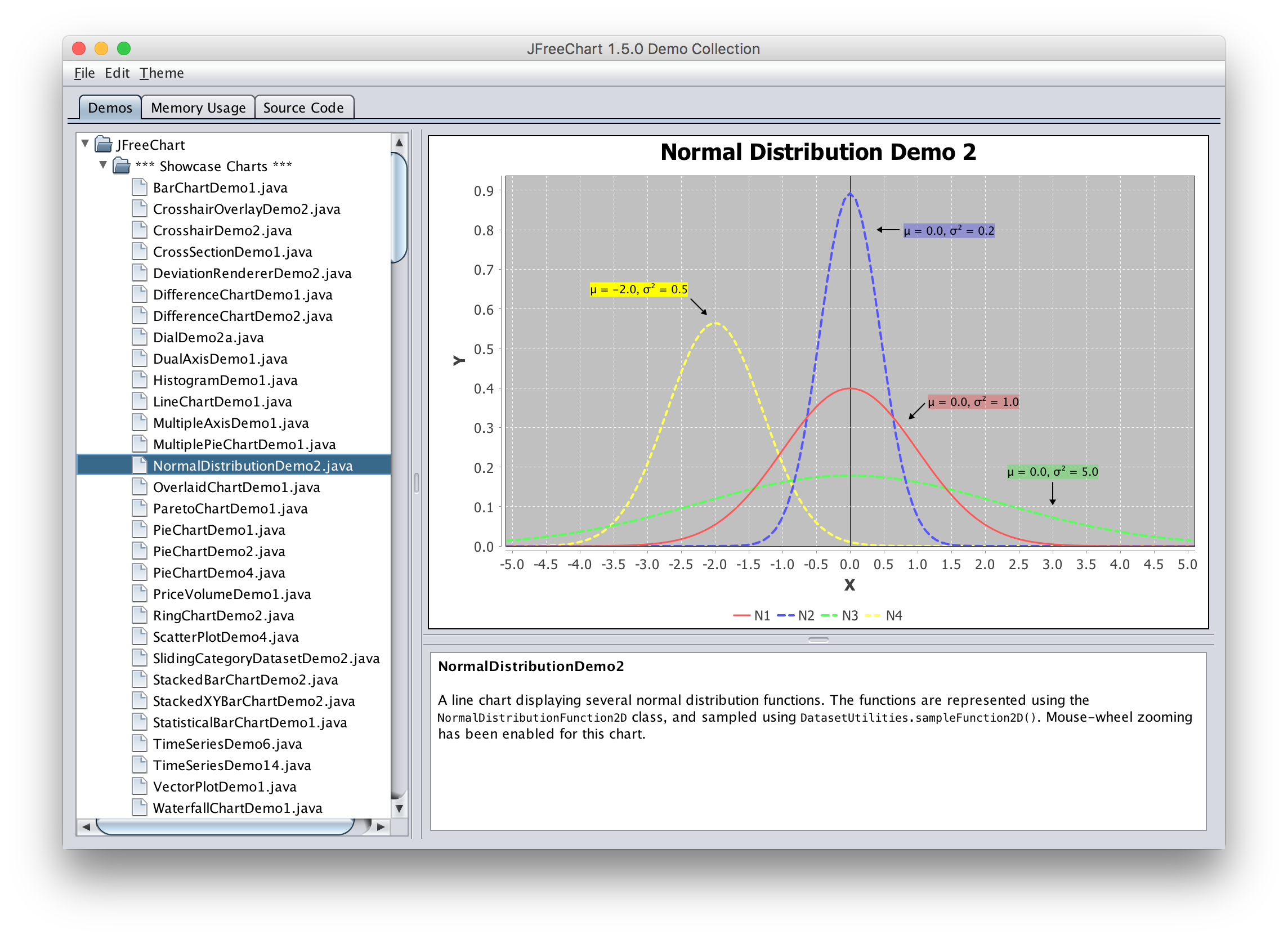Click the yellow N4 curve annotation label
The image size is (1288, 939).
click(638, 290)
